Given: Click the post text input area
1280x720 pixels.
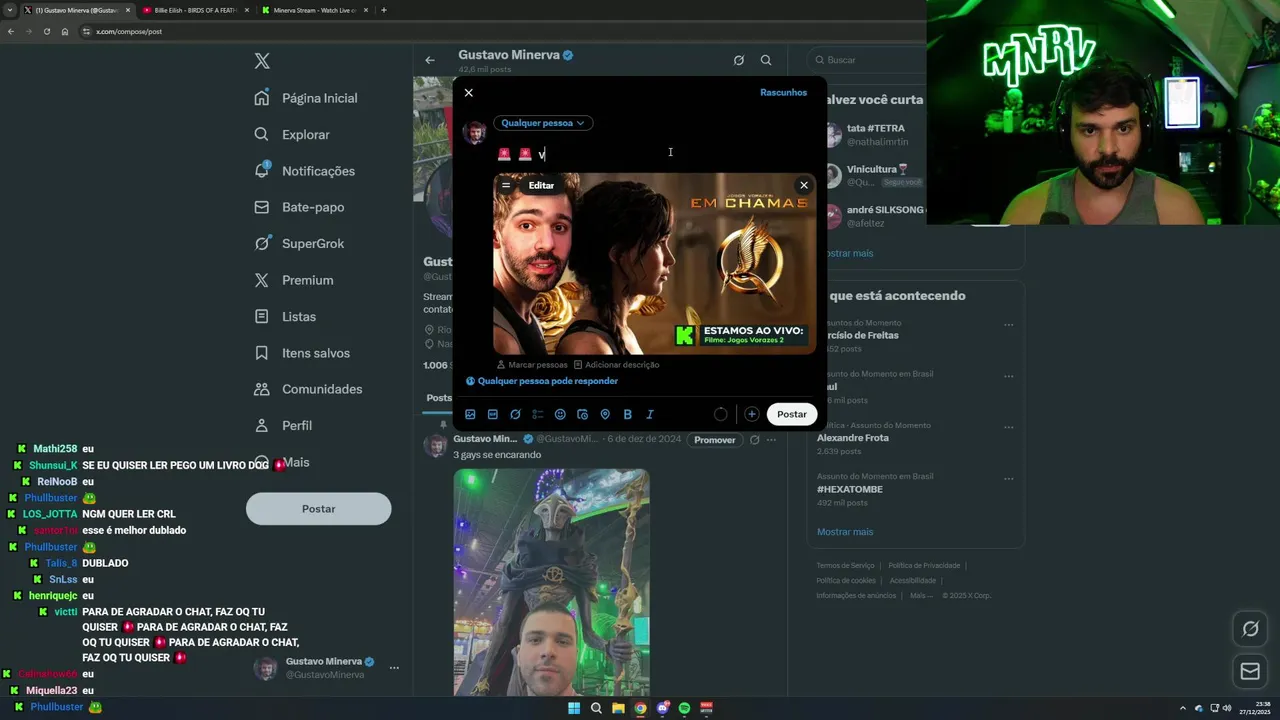Looking at the screenshot, I should [x=654, y=154].
